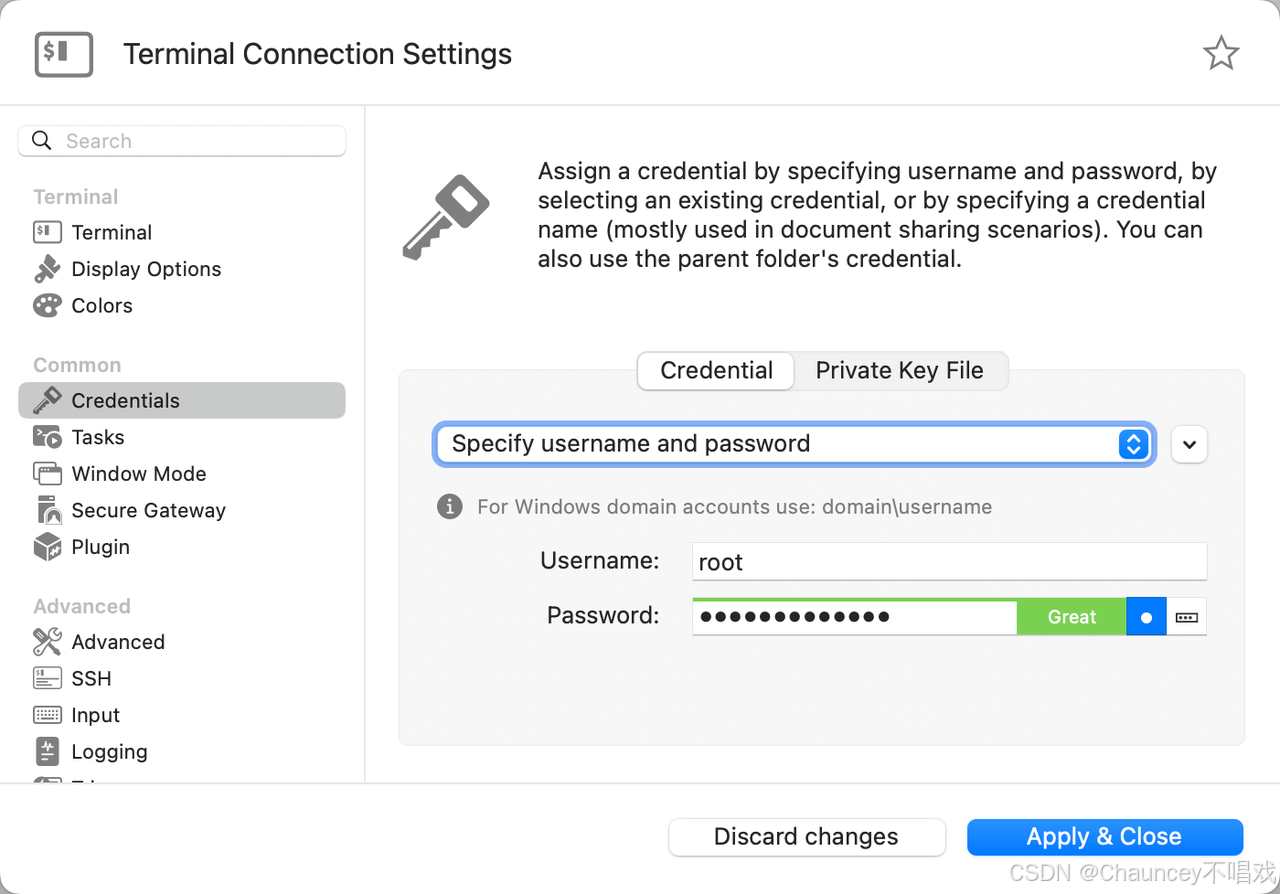Open the password generator button

pyautogui.click(x=1187, y=617)
